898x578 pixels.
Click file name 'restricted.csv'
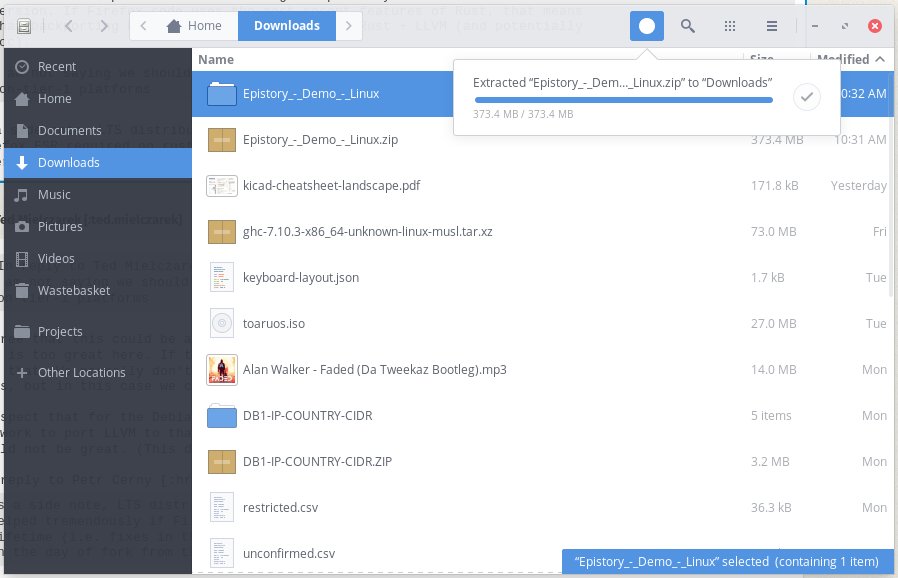(x=280, y=508)
